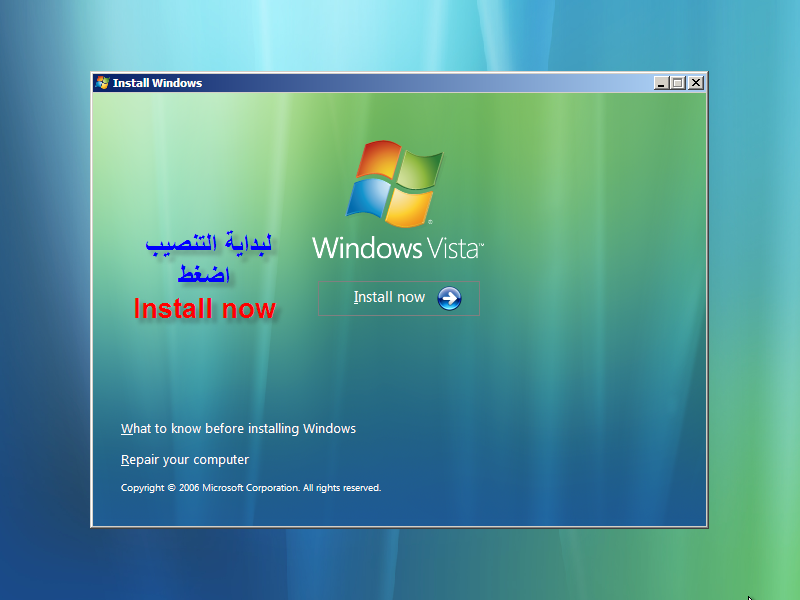
Task: Click the Windows flag icon in the title bar
Action: [102, 83]
